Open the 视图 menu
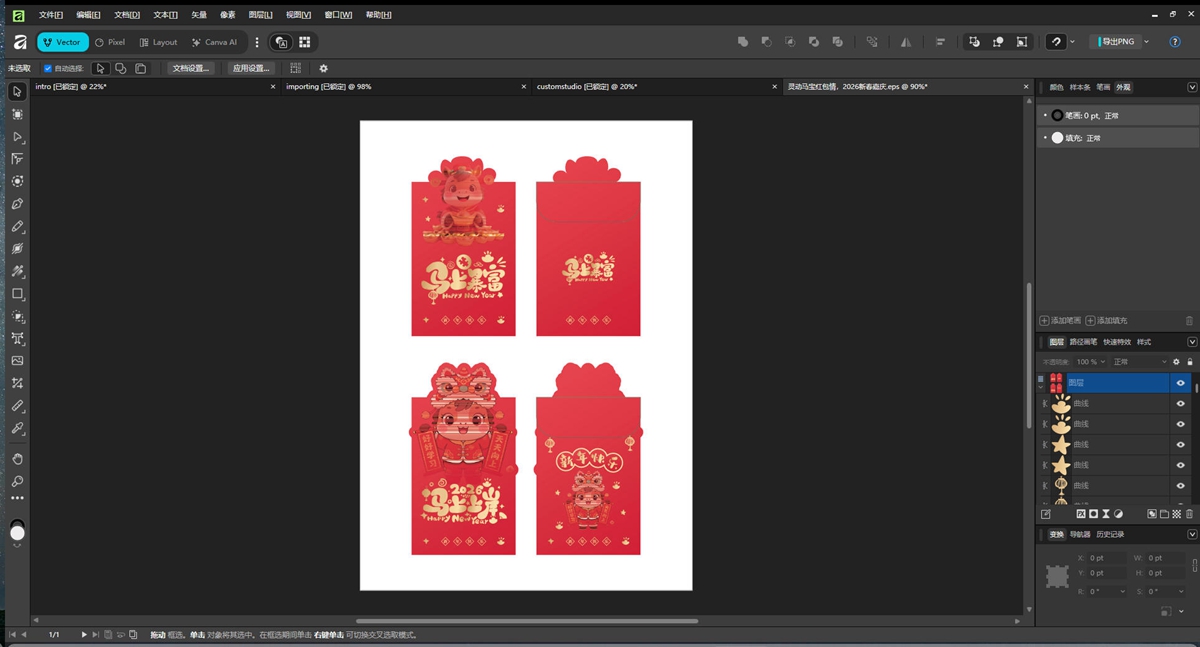1200x647 pixels. point(298,15)
